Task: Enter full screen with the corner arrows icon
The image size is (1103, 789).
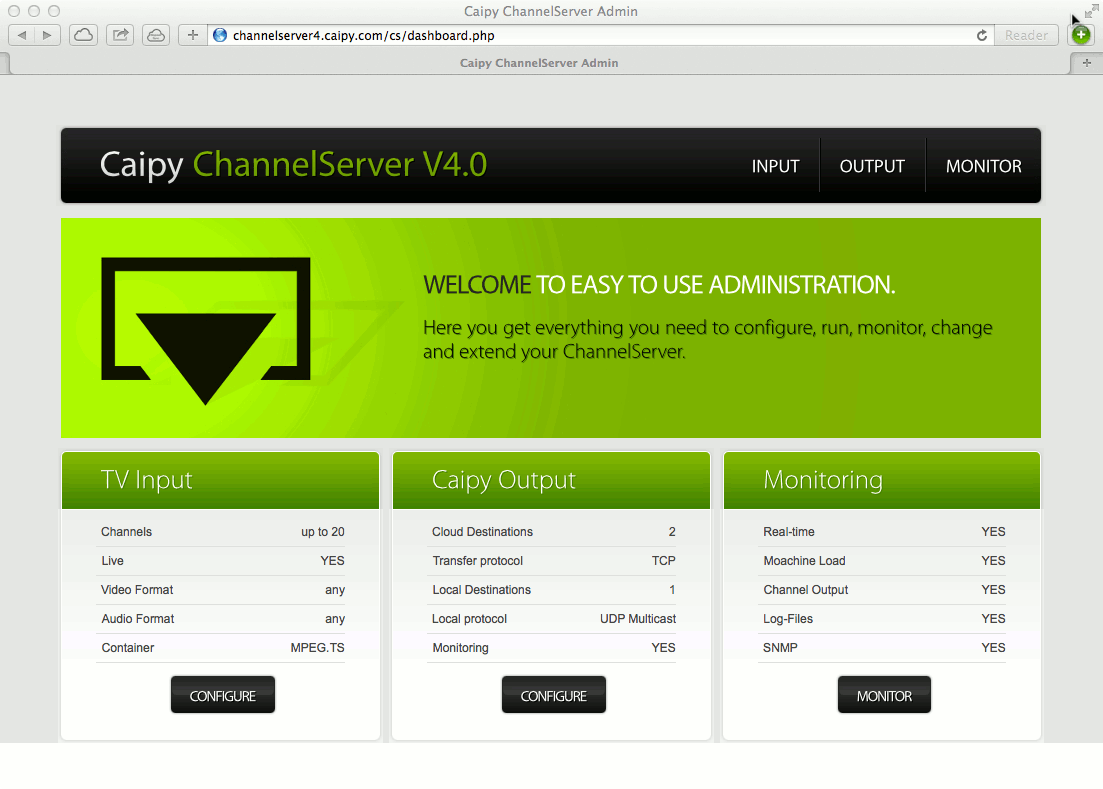Action: [1089, 12]
